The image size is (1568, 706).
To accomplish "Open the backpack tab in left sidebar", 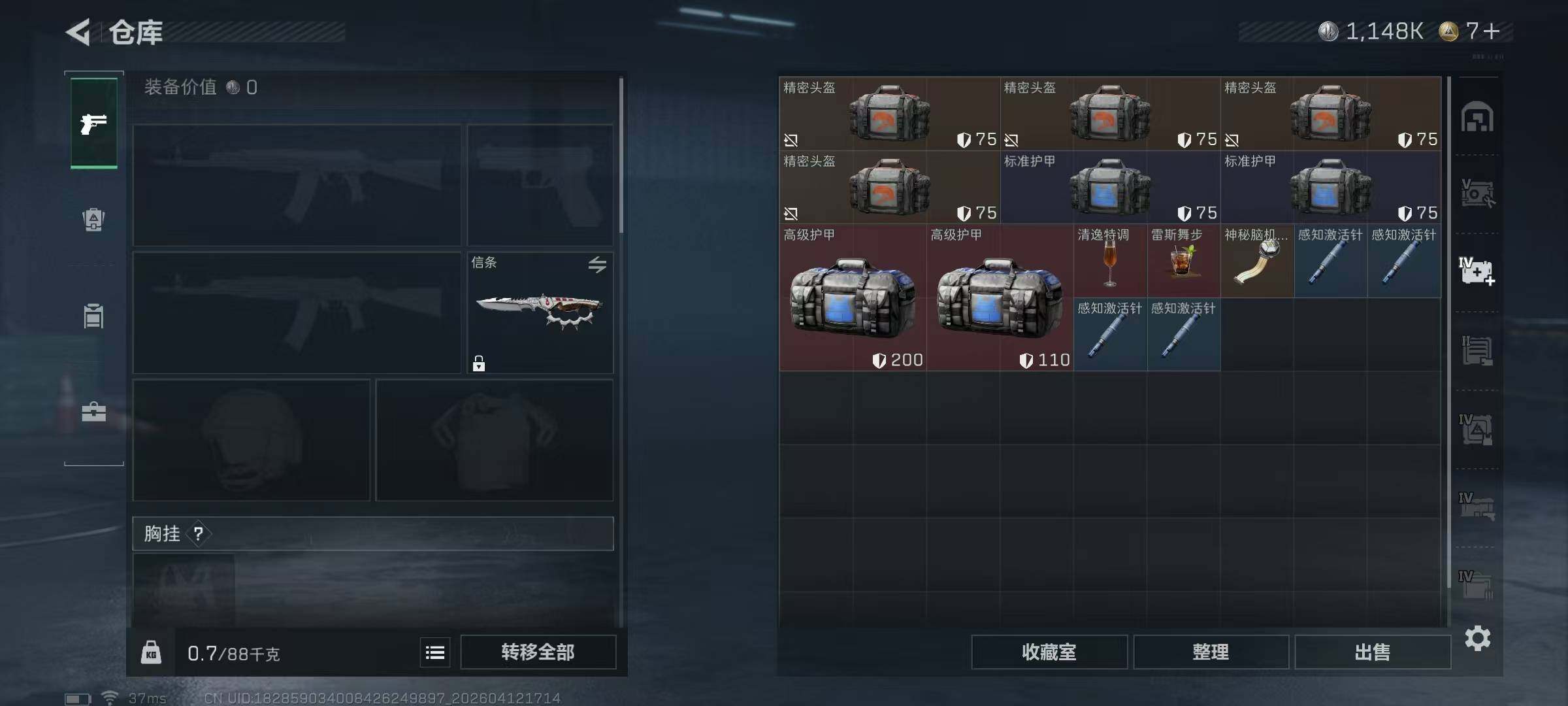I will (93, 220).
